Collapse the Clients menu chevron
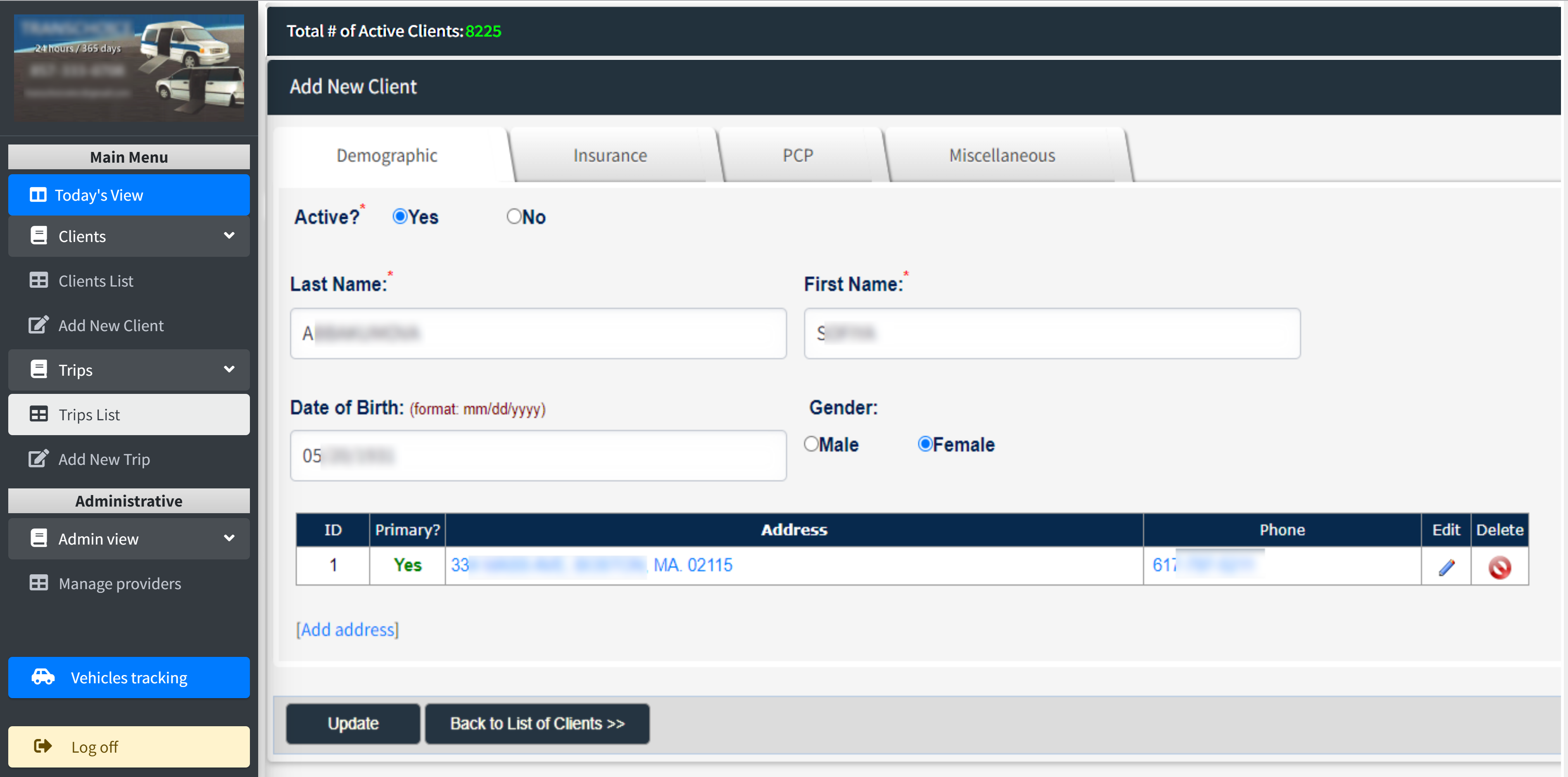The image size is (1568, 777). pyautogui.click(x=229, y=235)
